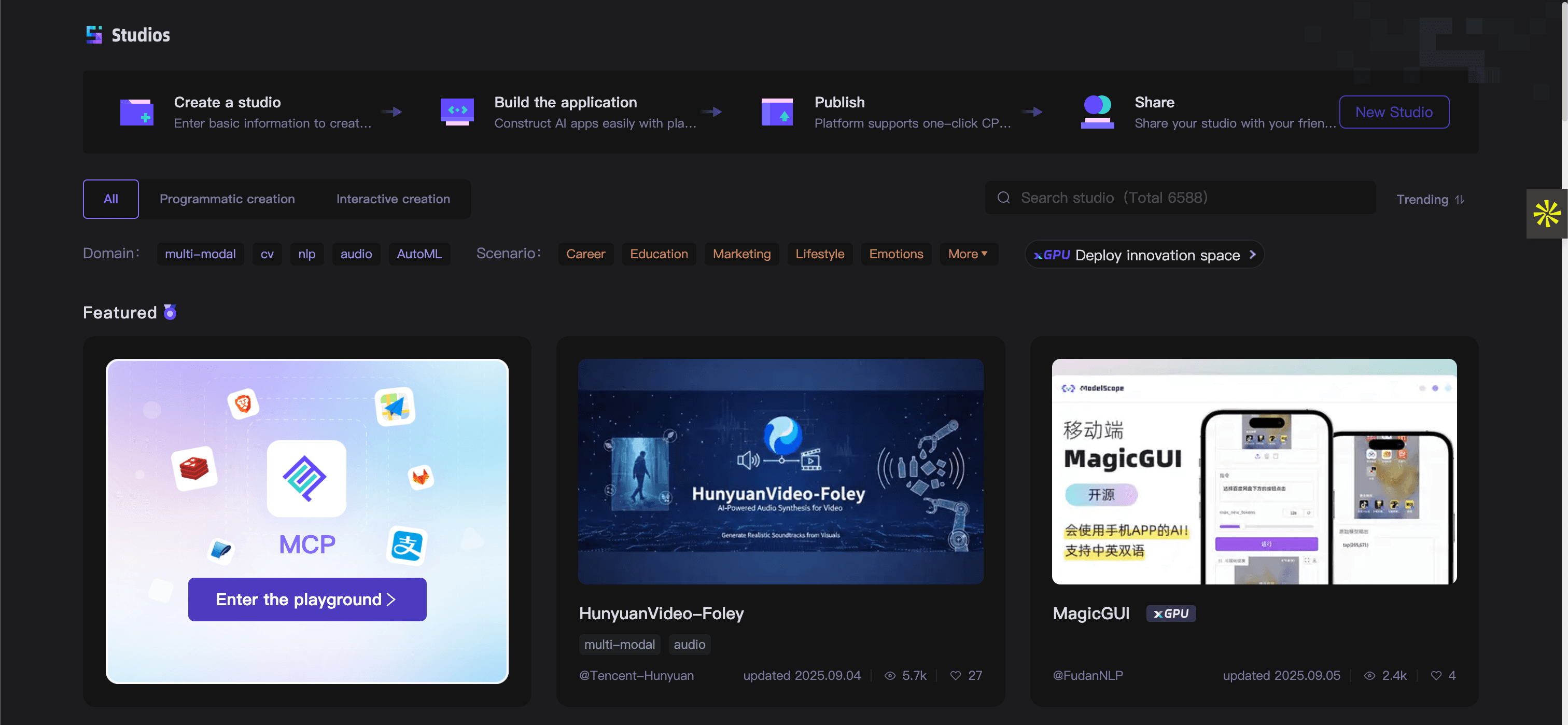Filter by cv domain

click(267, 254)
